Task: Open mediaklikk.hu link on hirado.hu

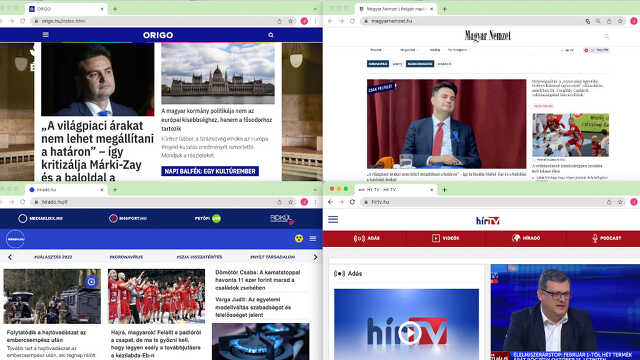Action: tap(40, 219)
